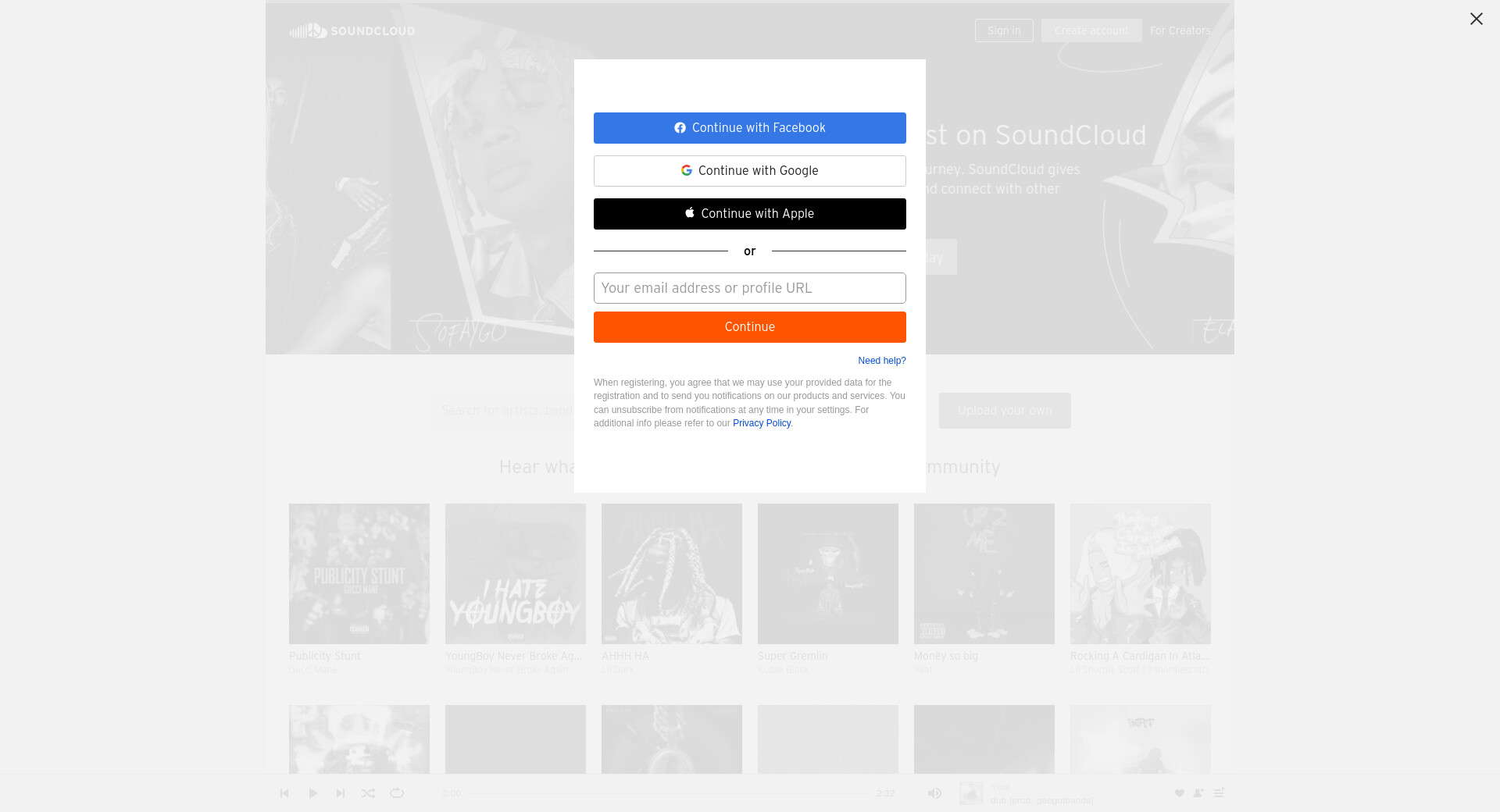Choose Continue with Apple

(750, 214)
